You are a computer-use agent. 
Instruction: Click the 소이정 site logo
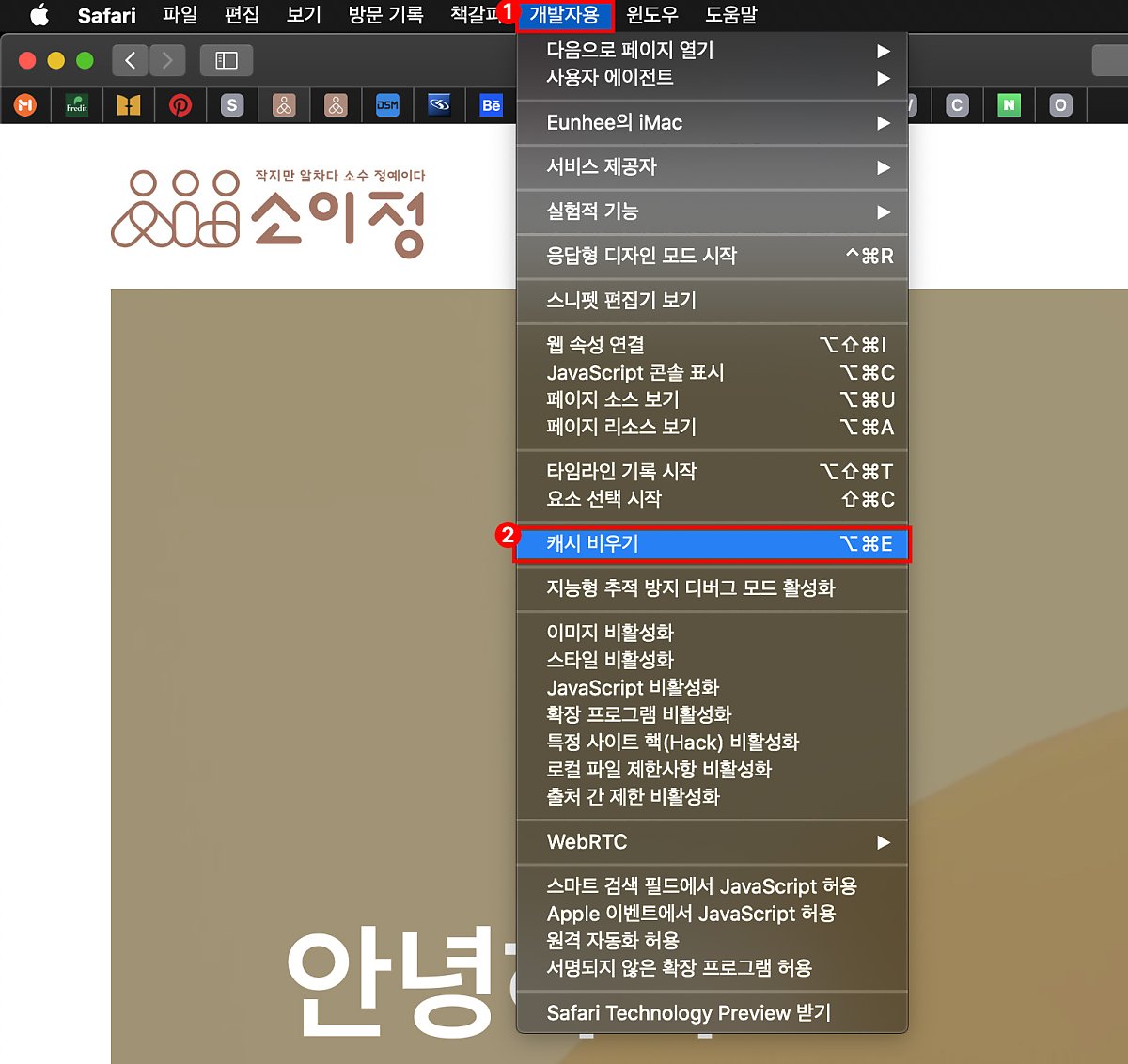point(269,213)
